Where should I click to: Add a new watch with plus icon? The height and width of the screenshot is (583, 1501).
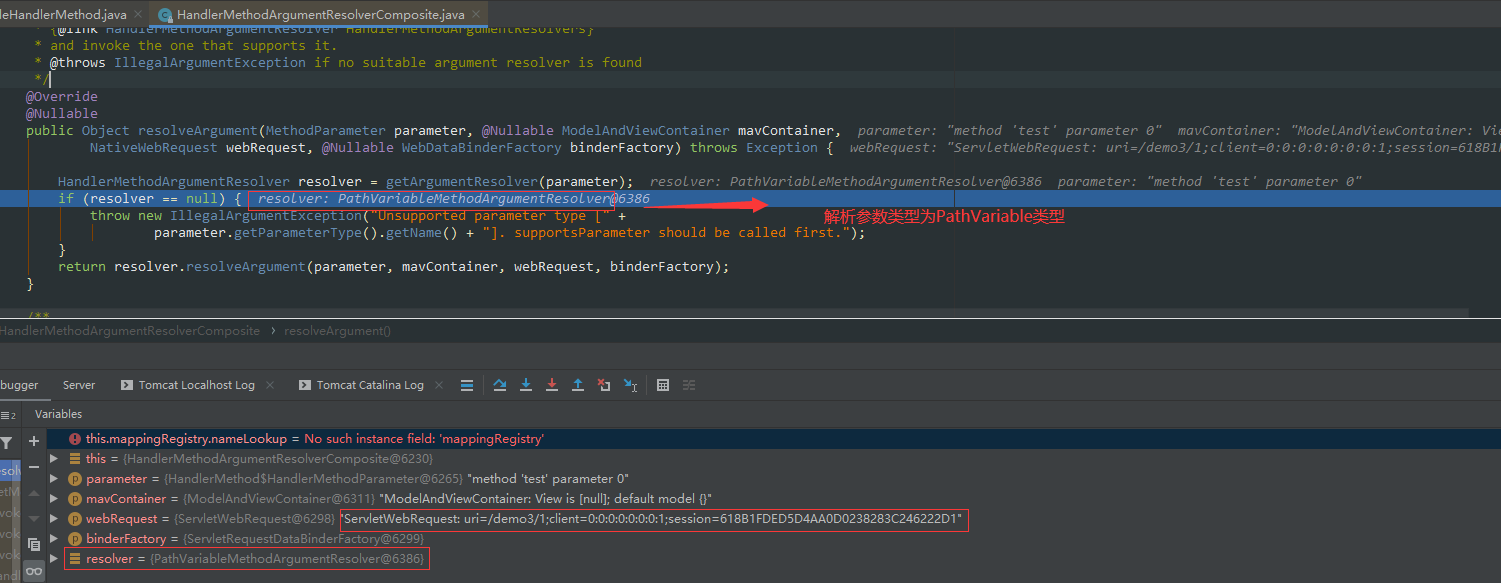pyautogui.click(x=34, y=441)
